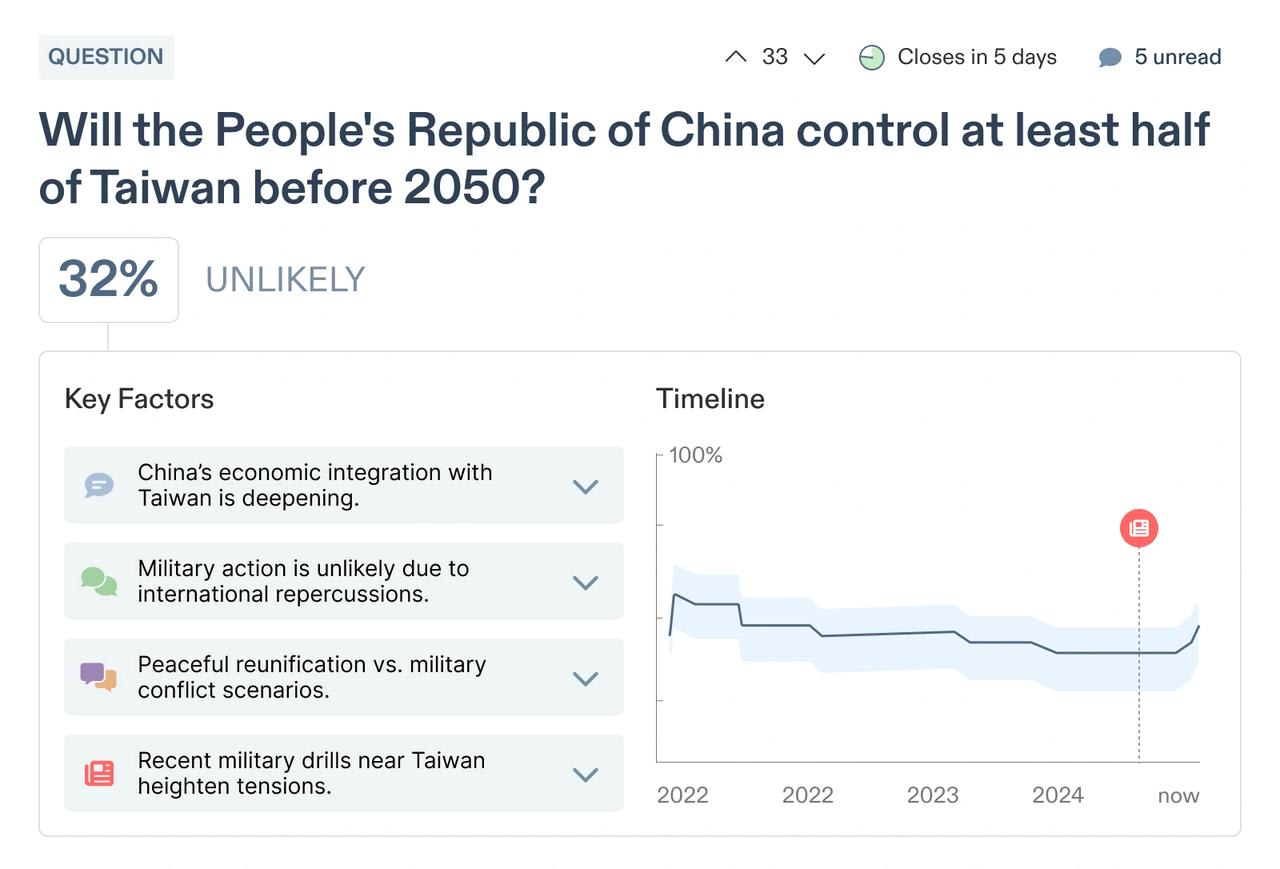1280x869 pixels.
Task: Click the red news marker on timeline
Action: pos(1139,528)
